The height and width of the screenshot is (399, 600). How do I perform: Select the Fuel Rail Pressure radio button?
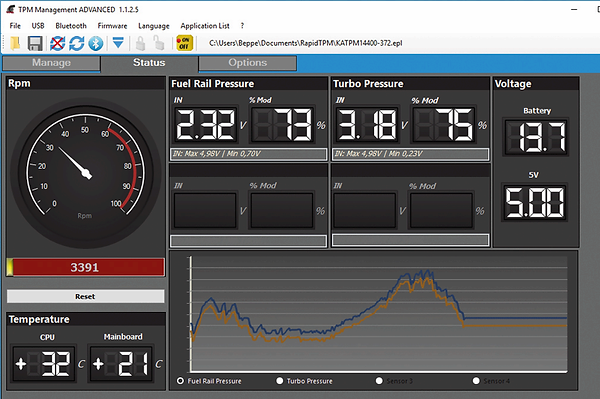click(180, 381)
